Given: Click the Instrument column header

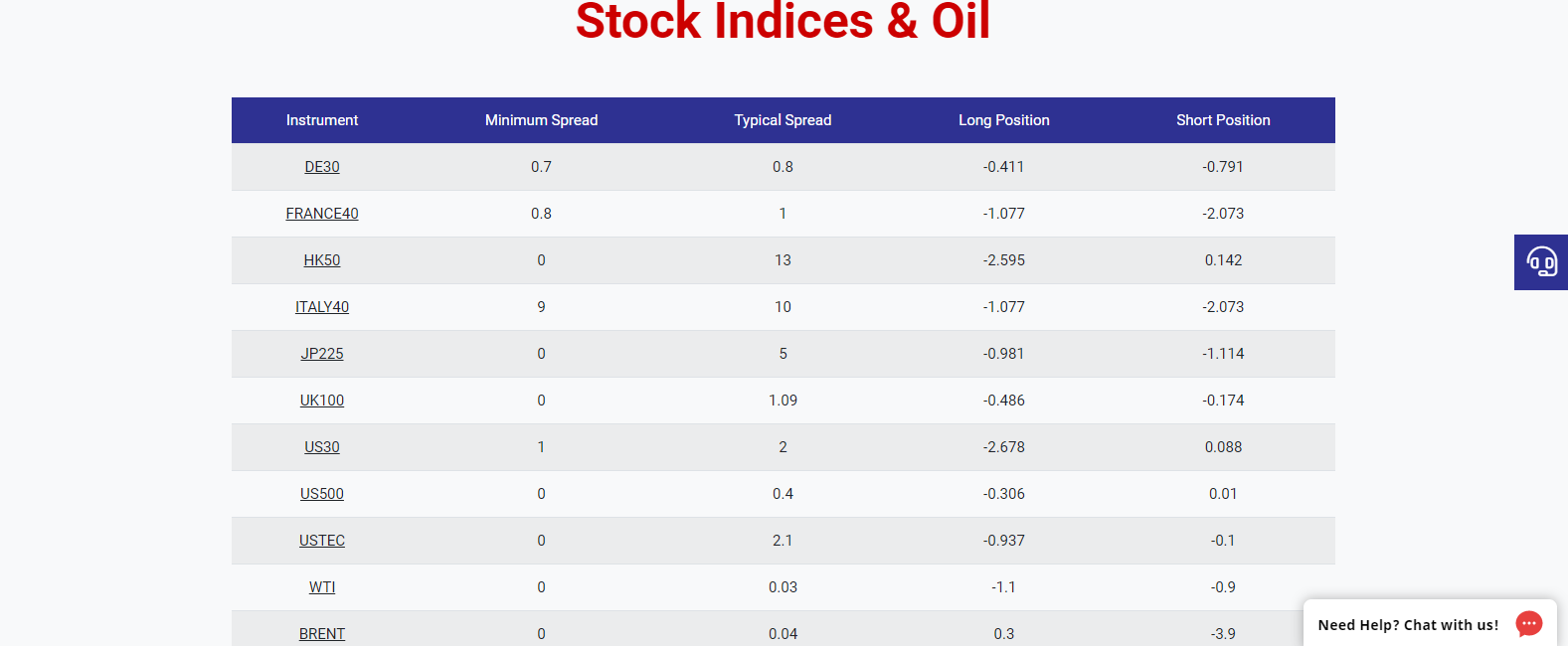Looking at the screenshot, I should [x=322, y=120].
